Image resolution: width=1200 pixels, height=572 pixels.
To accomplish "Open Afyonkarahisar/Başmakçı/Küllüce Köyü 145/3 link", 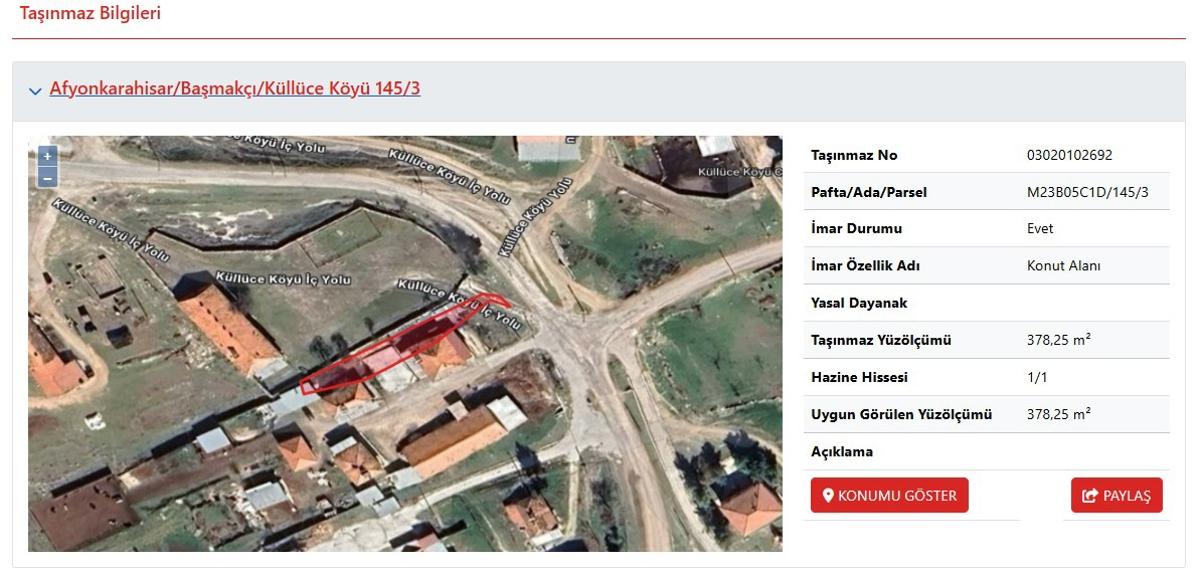I will (x=235, y=89).
